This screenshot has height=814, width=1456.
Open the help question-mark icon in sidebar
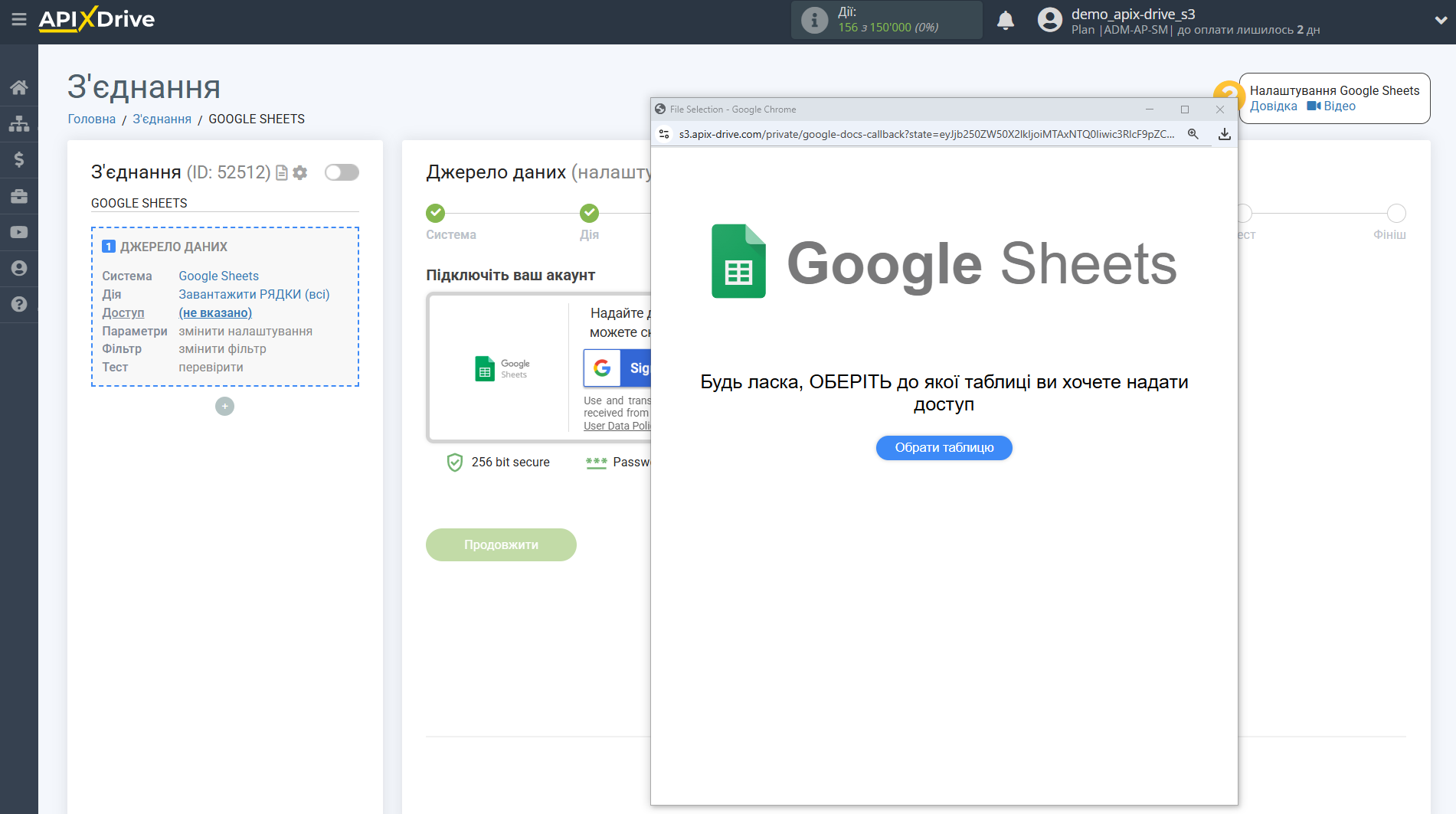pyautogui.click(x=18, y=304)
